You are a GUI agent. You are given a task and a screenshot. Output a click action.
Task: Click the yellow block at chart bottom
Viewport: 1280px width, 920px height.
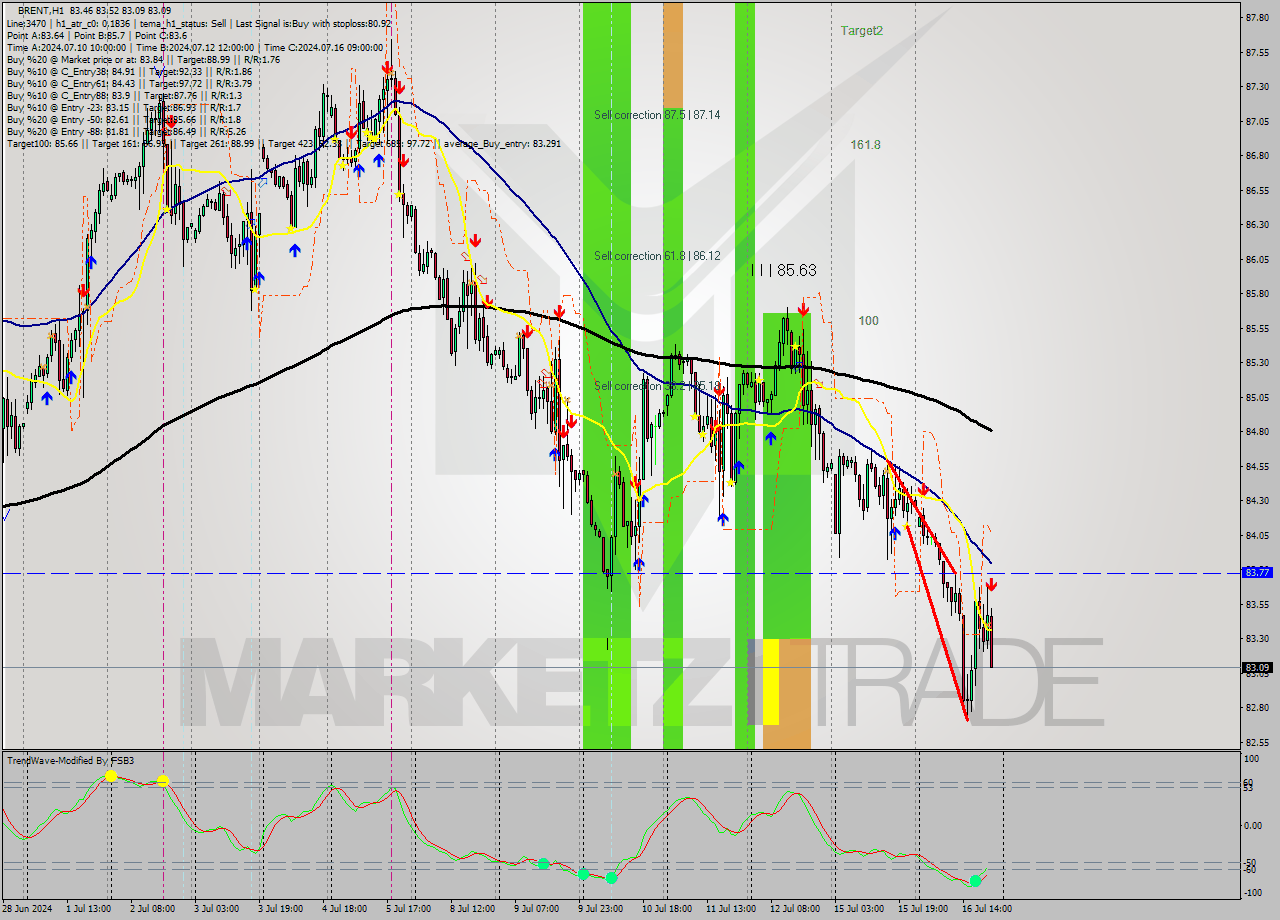coord(771,682)
